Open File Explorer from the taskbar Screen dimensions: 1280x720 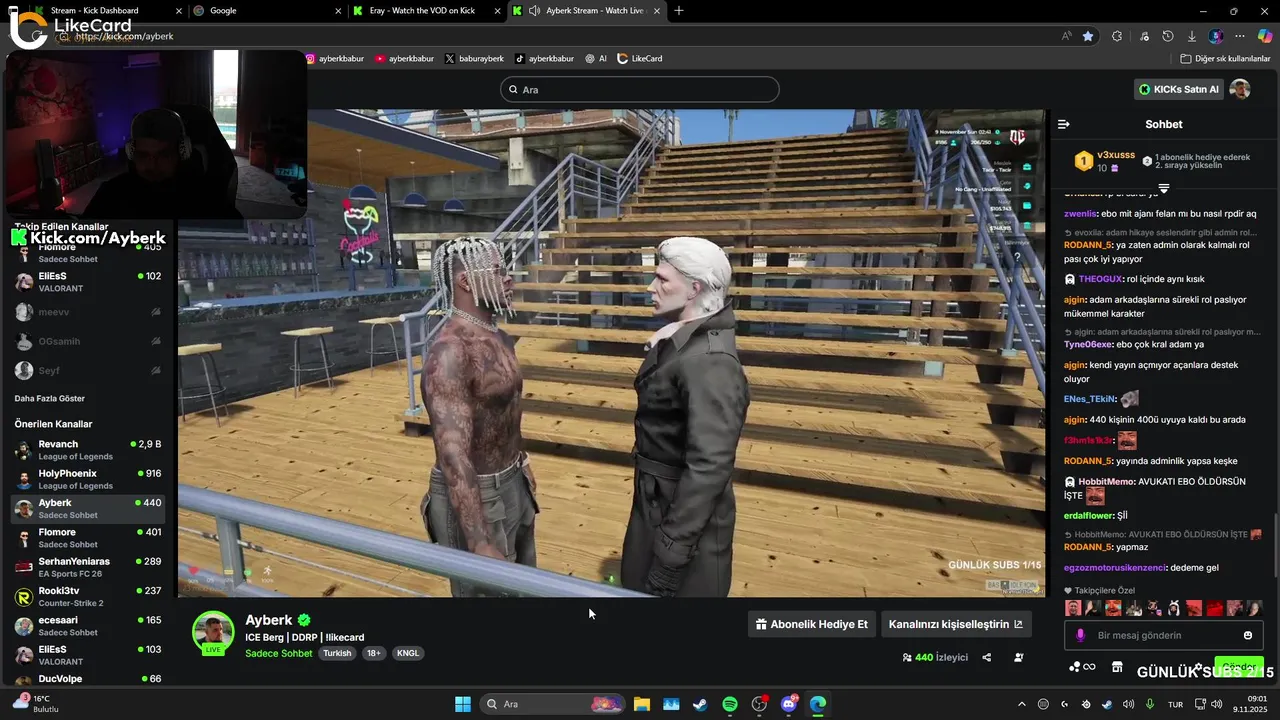tap(641, 704)
